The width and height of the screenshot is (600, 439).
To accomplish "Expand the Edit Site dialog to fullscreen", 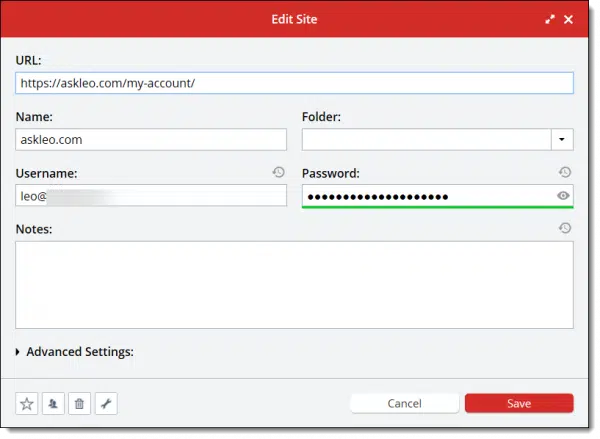I will 549,19.
